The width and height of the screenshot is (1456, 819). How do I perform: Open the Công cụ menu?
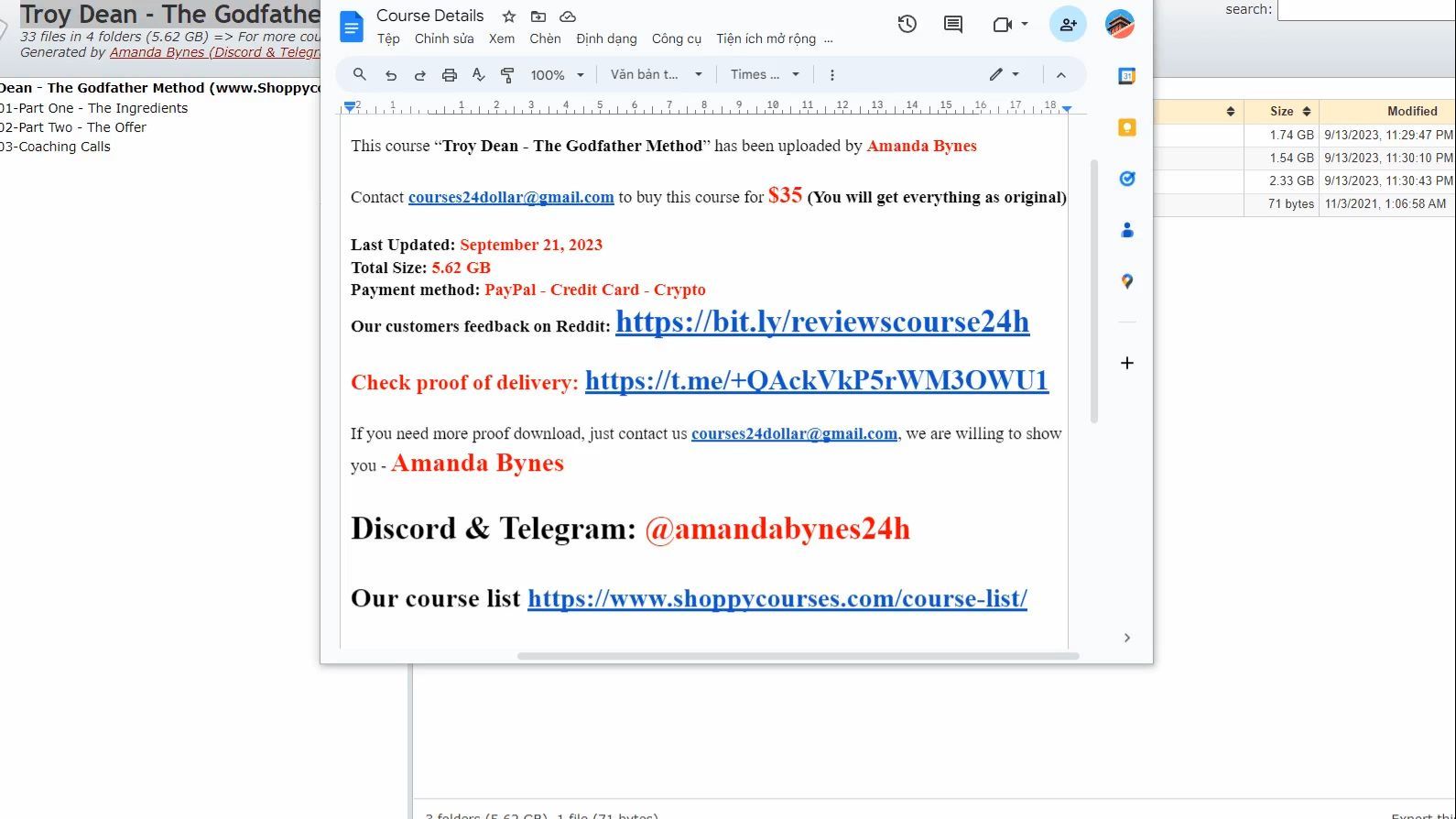coord(677,38)
